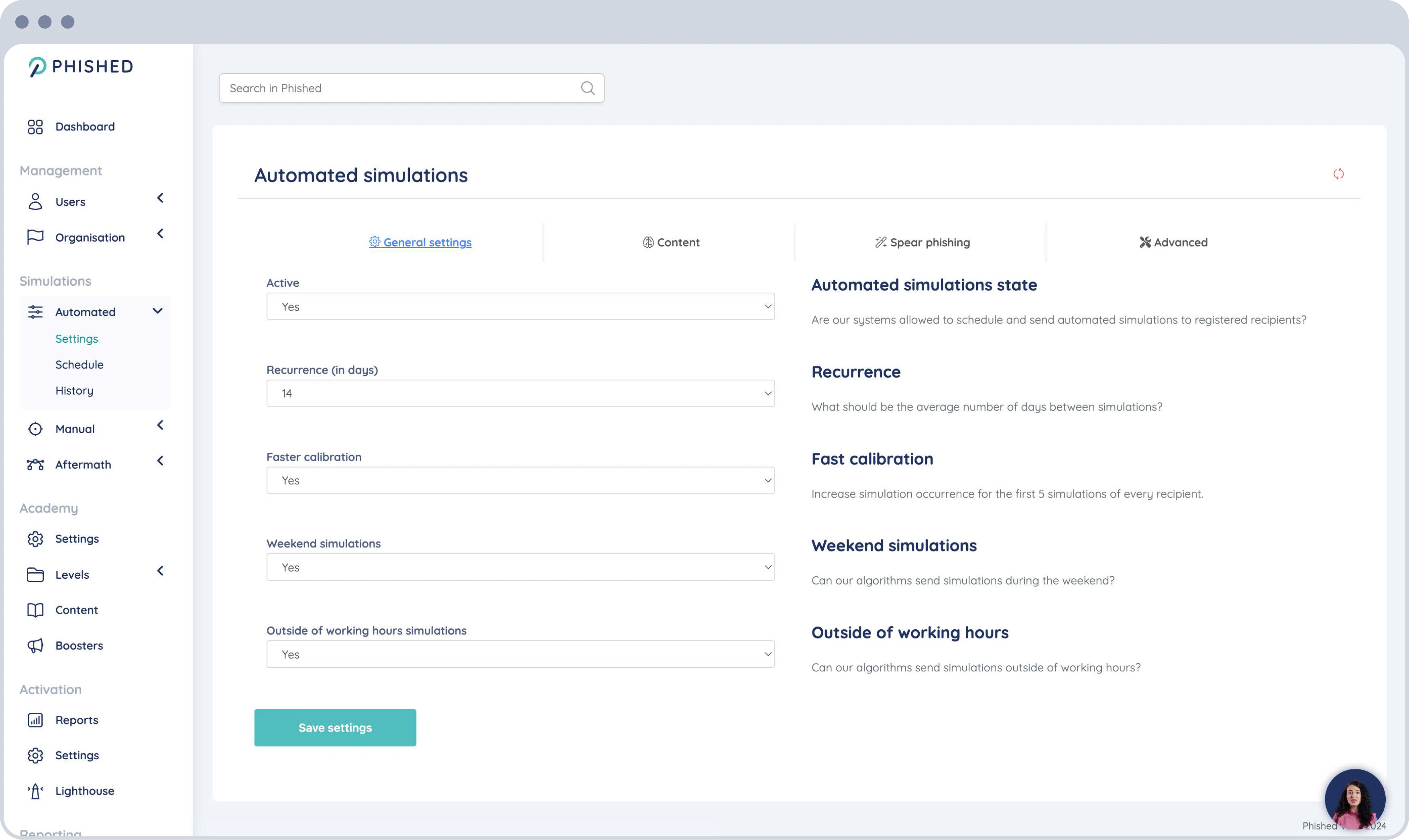This screenshot has height=840, width=1409.
Task: Click the refresh icon near Automated simulations title
Action: pyautogui.click(x=1339, y=174)
